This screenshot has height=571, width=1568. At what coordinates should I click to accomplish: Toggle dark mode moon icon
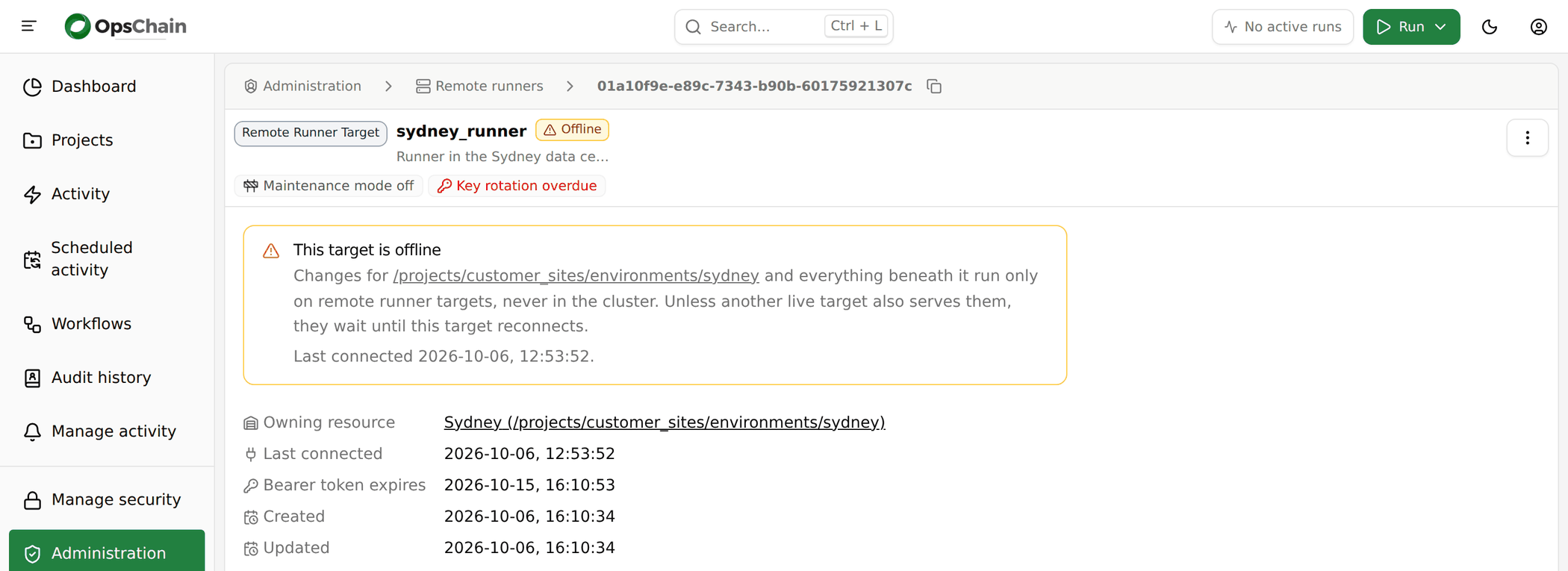pos(1490,27)
